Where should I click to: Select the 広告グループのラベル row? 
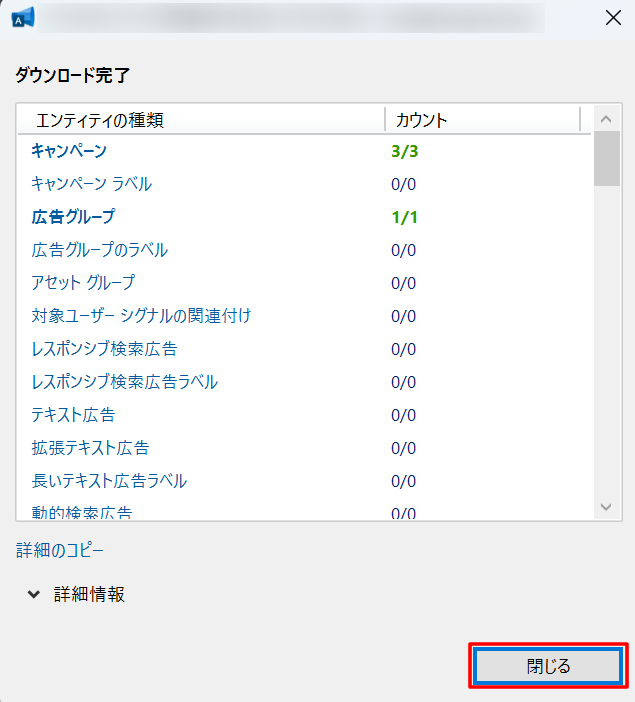click(x=99, y=250)
